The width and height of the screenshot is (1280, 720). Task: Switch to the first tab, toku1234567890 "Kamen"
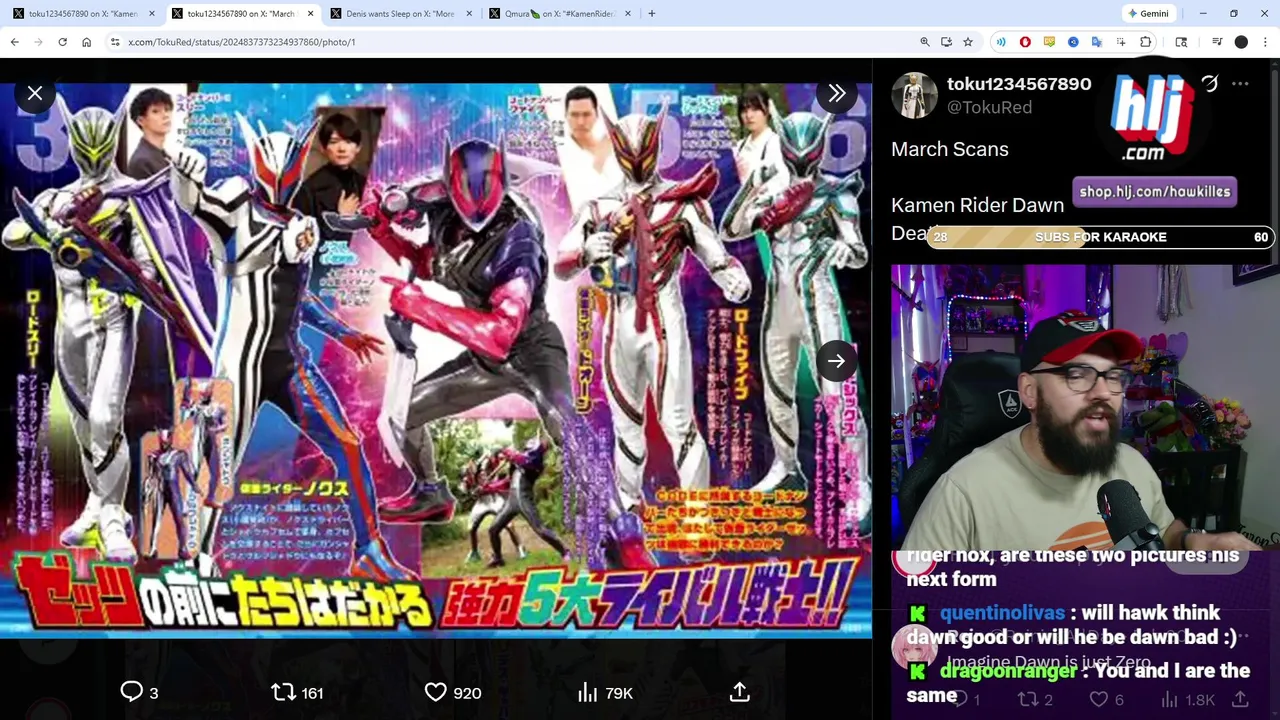click(x=83, y=14)
